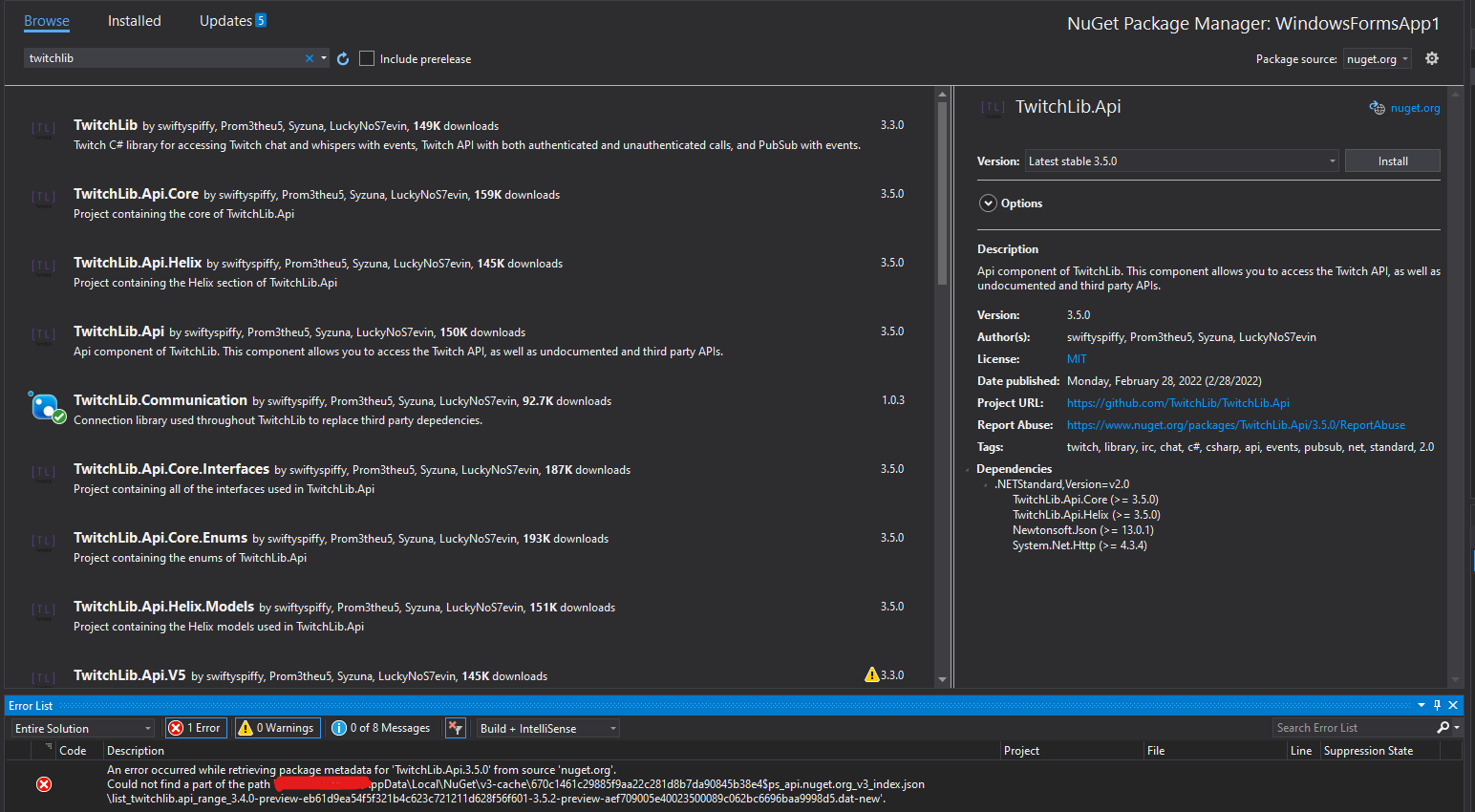
Task: Open Error List window position dropdown arrow
Action: point(1421,705)
